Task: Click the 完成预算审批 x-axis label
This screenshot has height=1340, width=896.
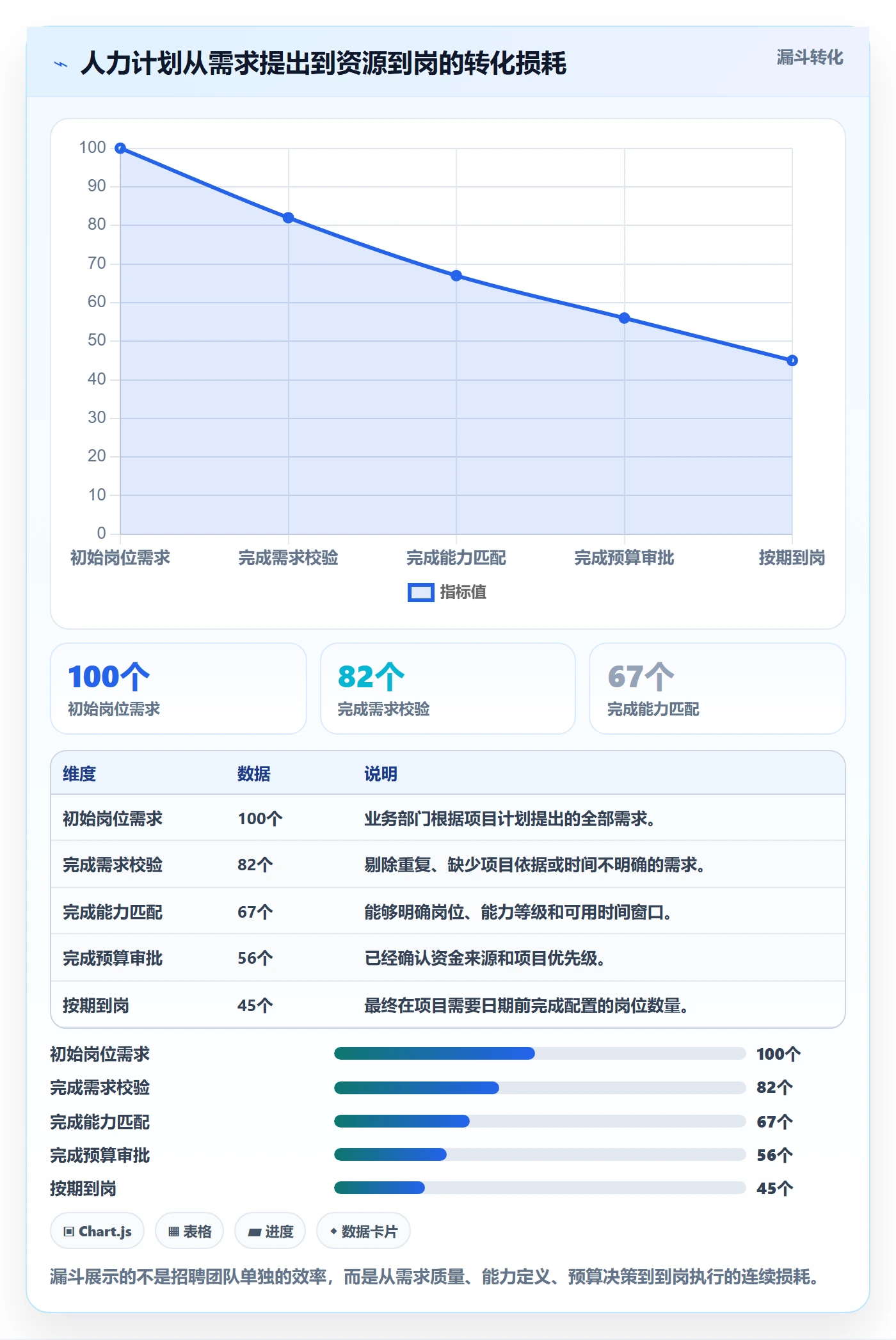Action: (x=625, y=558)
